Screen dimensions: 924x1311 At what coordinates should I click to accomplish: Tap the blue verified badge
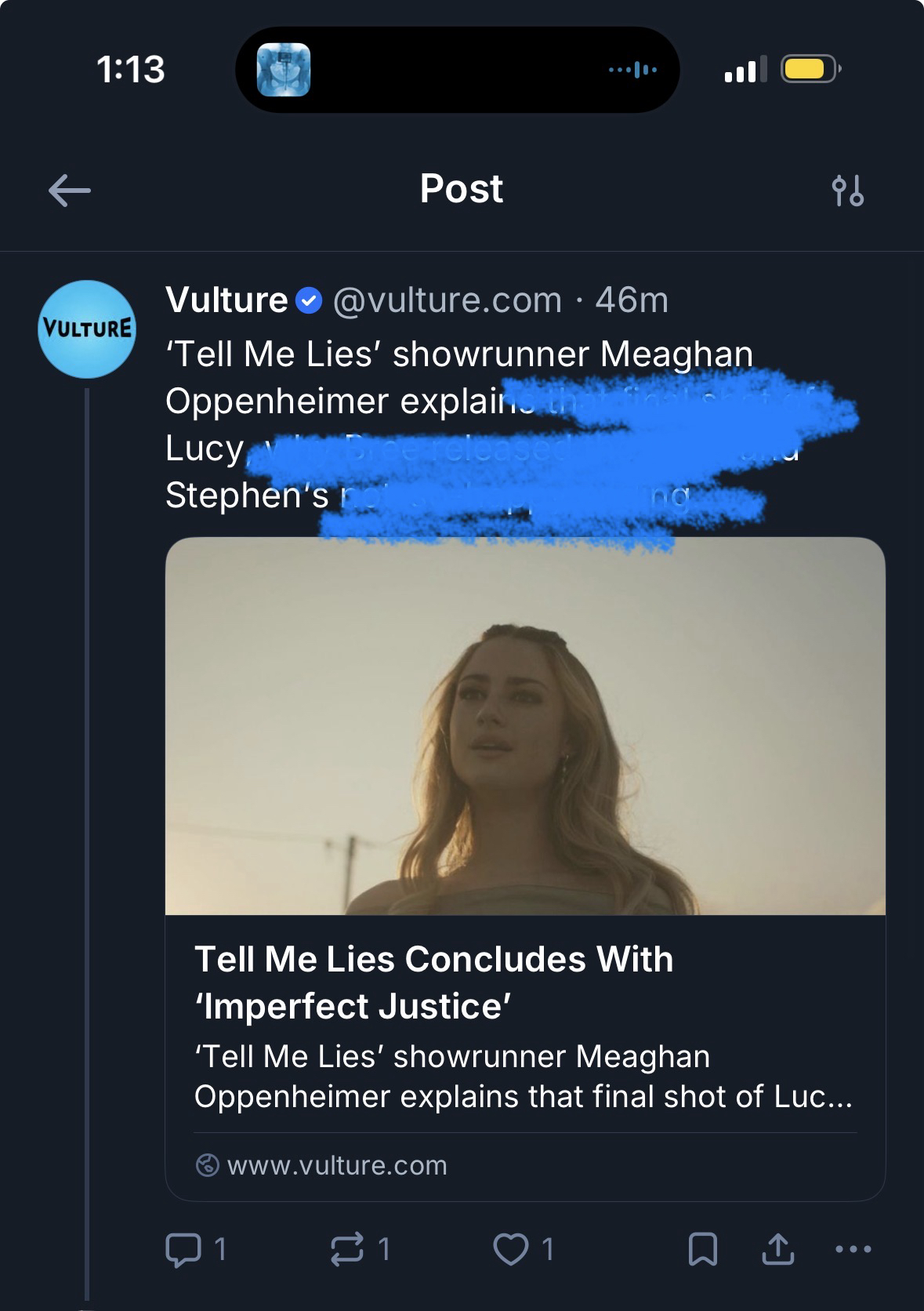click(310, 300)
